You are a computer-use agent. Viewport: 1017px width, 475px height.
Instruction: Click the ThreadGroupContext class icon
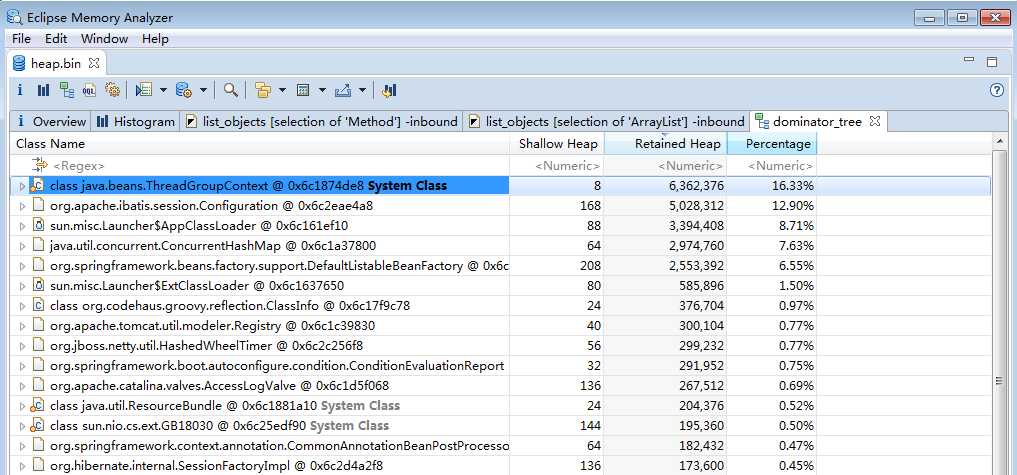pyautogui.click(x=38, y=186)
